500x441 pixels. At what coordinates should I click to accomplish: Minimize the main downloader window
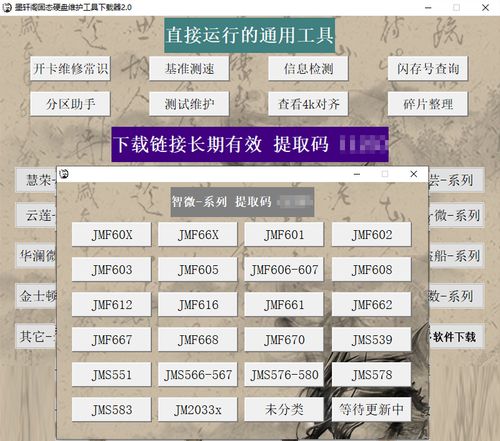pos(428,7)
